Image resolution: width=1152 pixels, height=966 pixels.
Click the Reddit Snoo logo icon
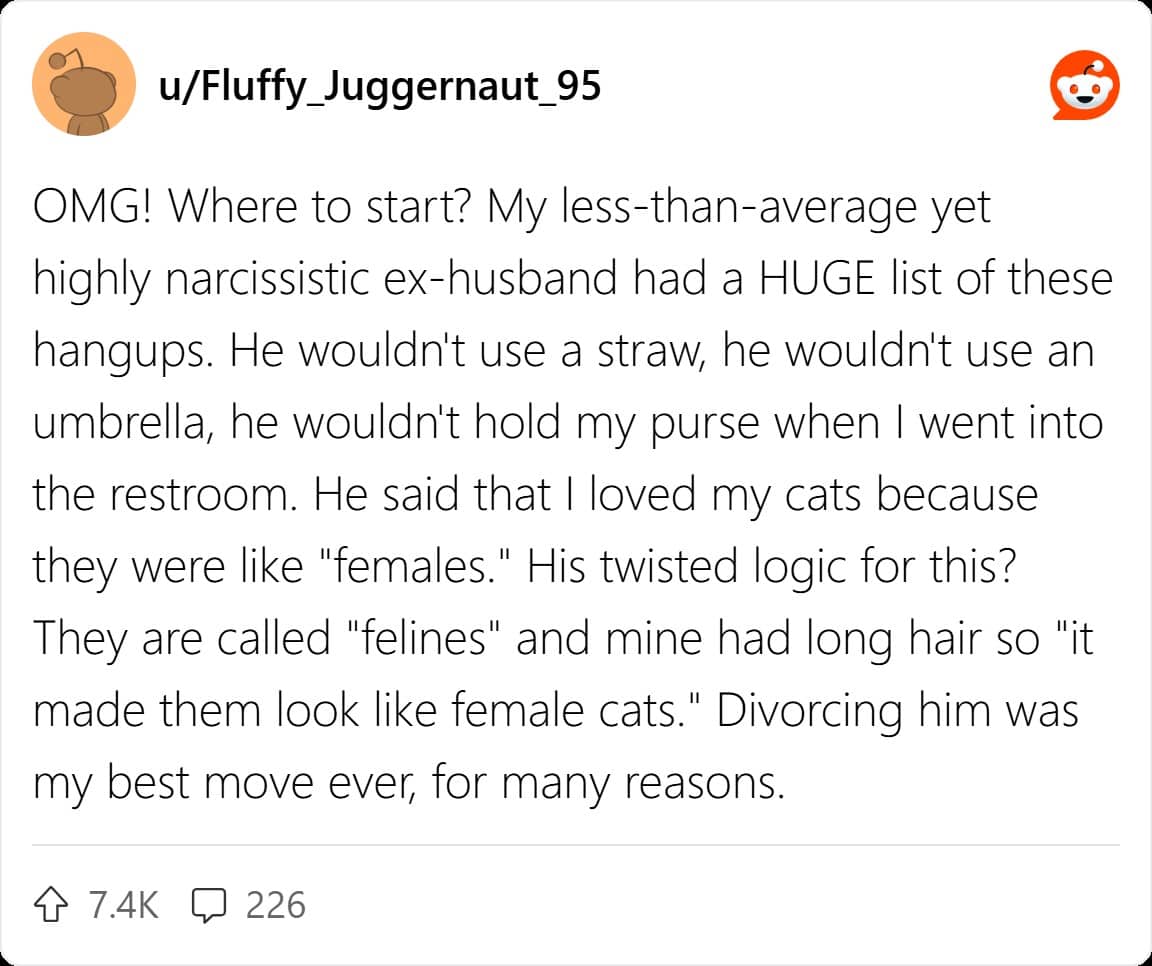coord(1085,87)
